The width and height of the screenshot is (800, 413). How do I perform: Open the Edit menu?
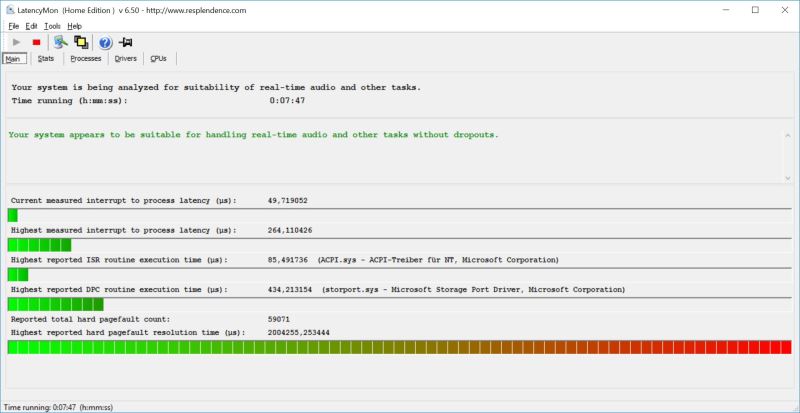(32, 26)
